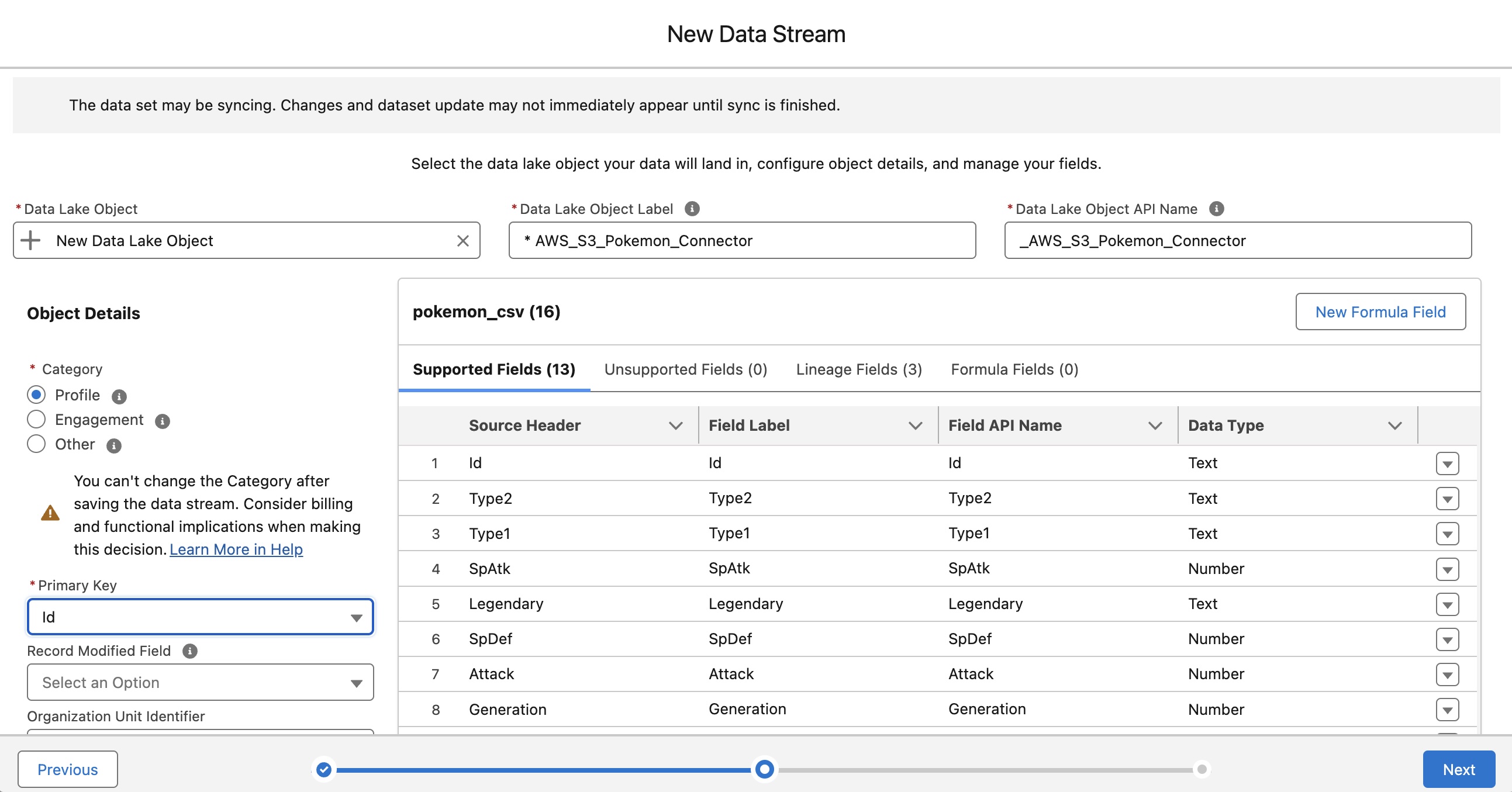Image resolution: width=1512 pixels, height=792 pixels.
Task: Show info tooltip for Engagement category
Action: pyautogui.click(x=163, y=421)
